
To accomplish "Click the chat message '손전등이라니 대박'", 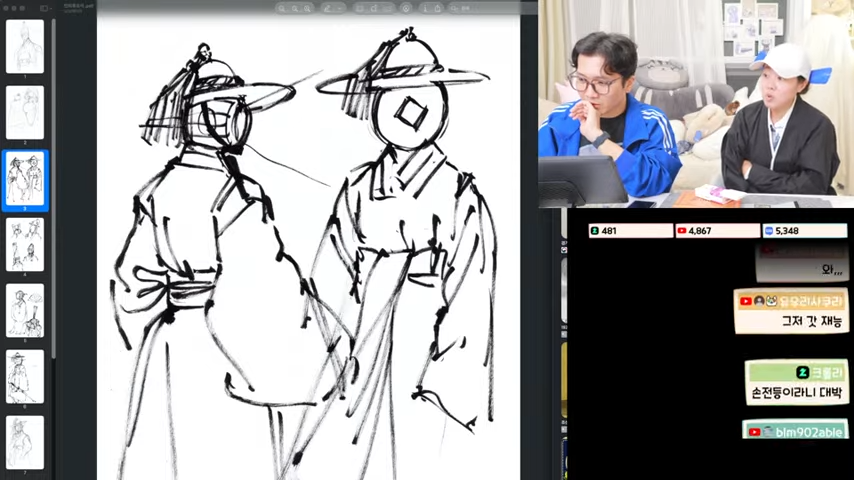I will 797,392.
